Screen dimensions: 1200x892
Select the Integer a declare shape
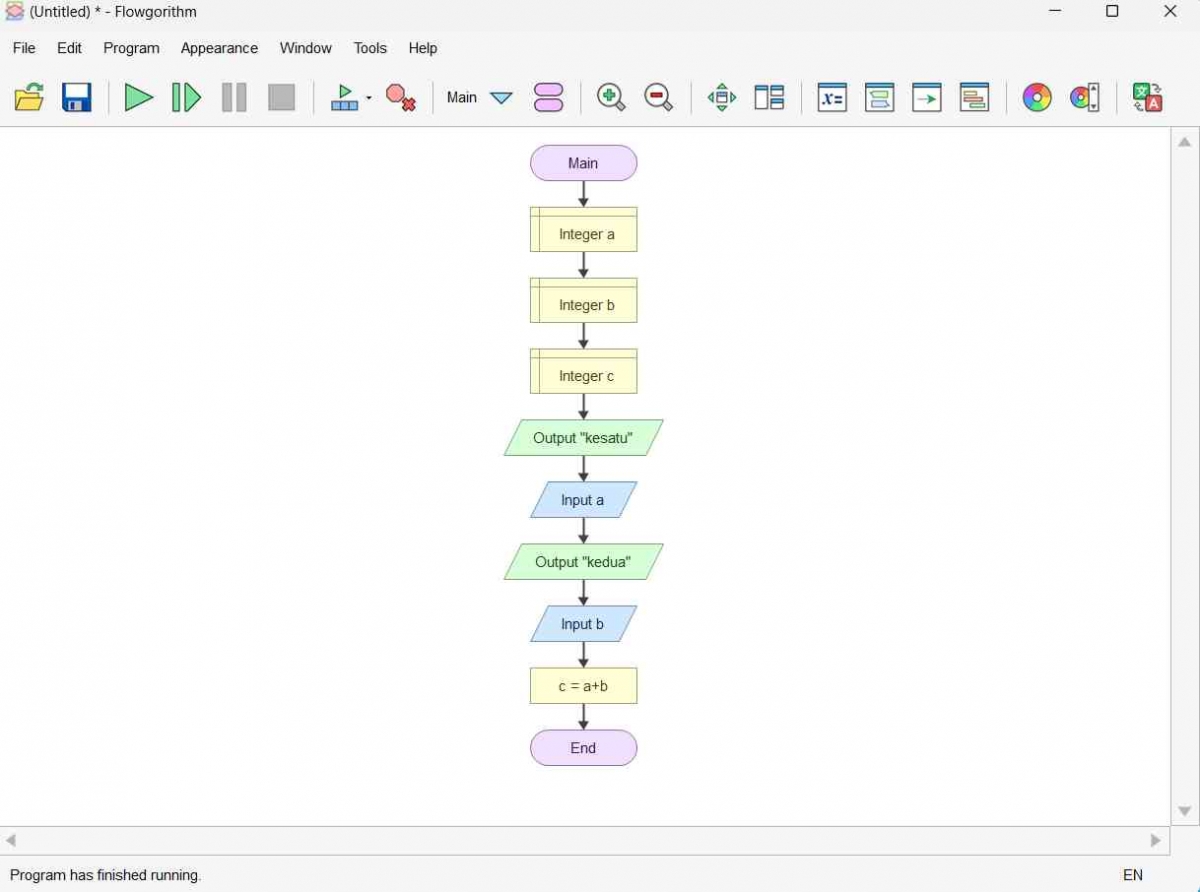[583, 229]
